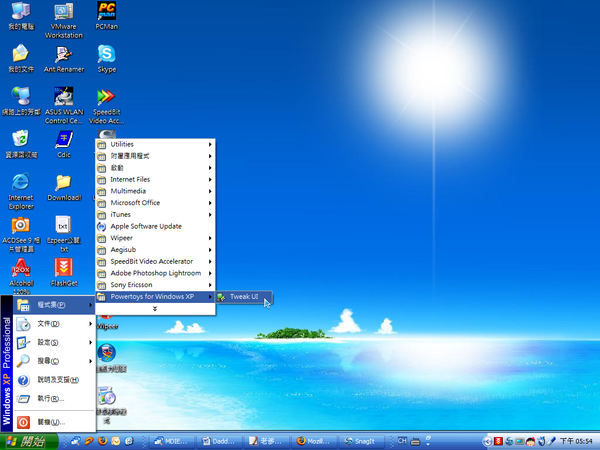The image size is (600, 450).
Task: Click the CH language bar indicator
Action: (402, 441)
